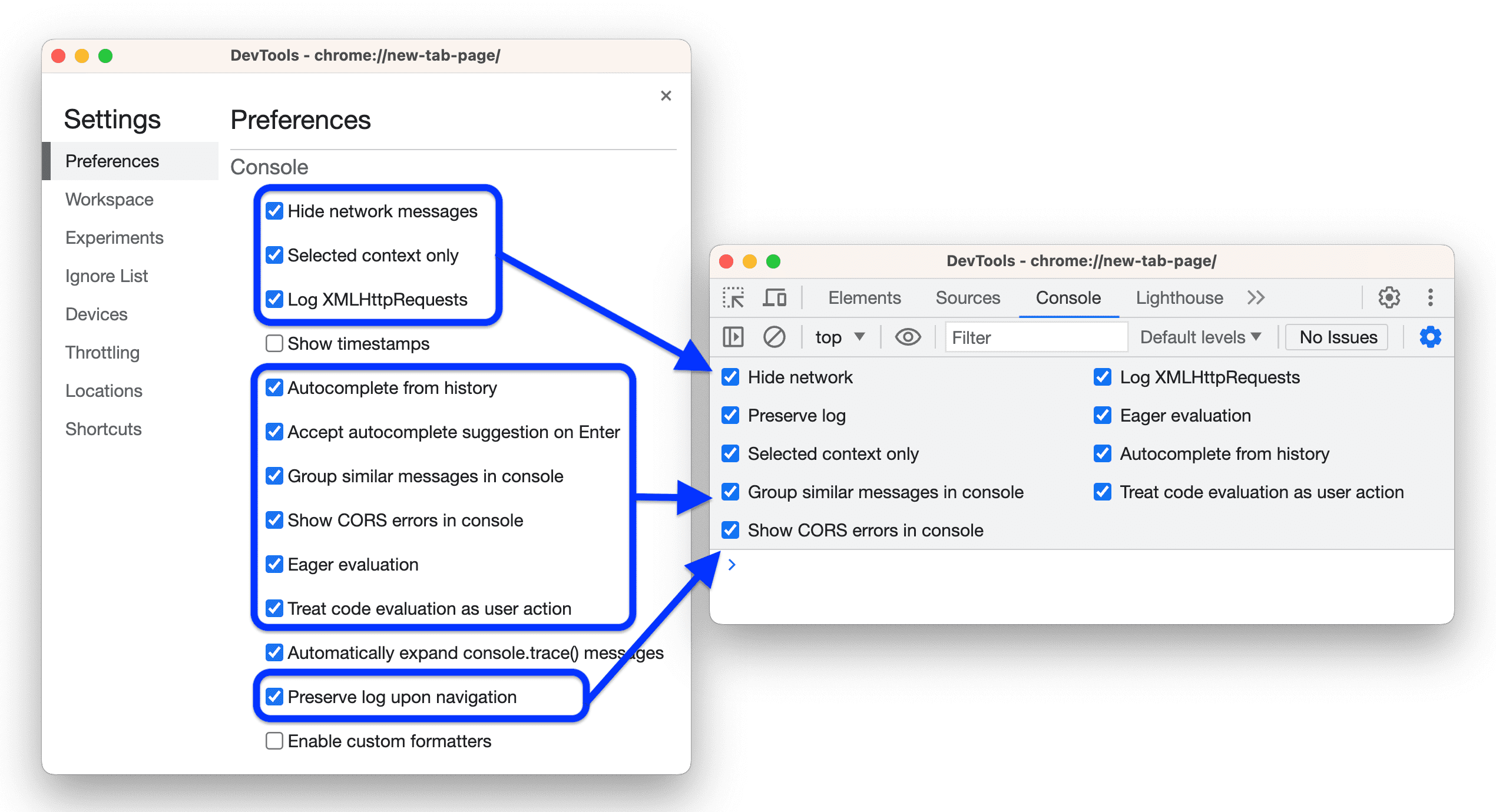
Task: Click the Console Settings gear icon
Action: pyautogui.click(x=1430, y=338)
